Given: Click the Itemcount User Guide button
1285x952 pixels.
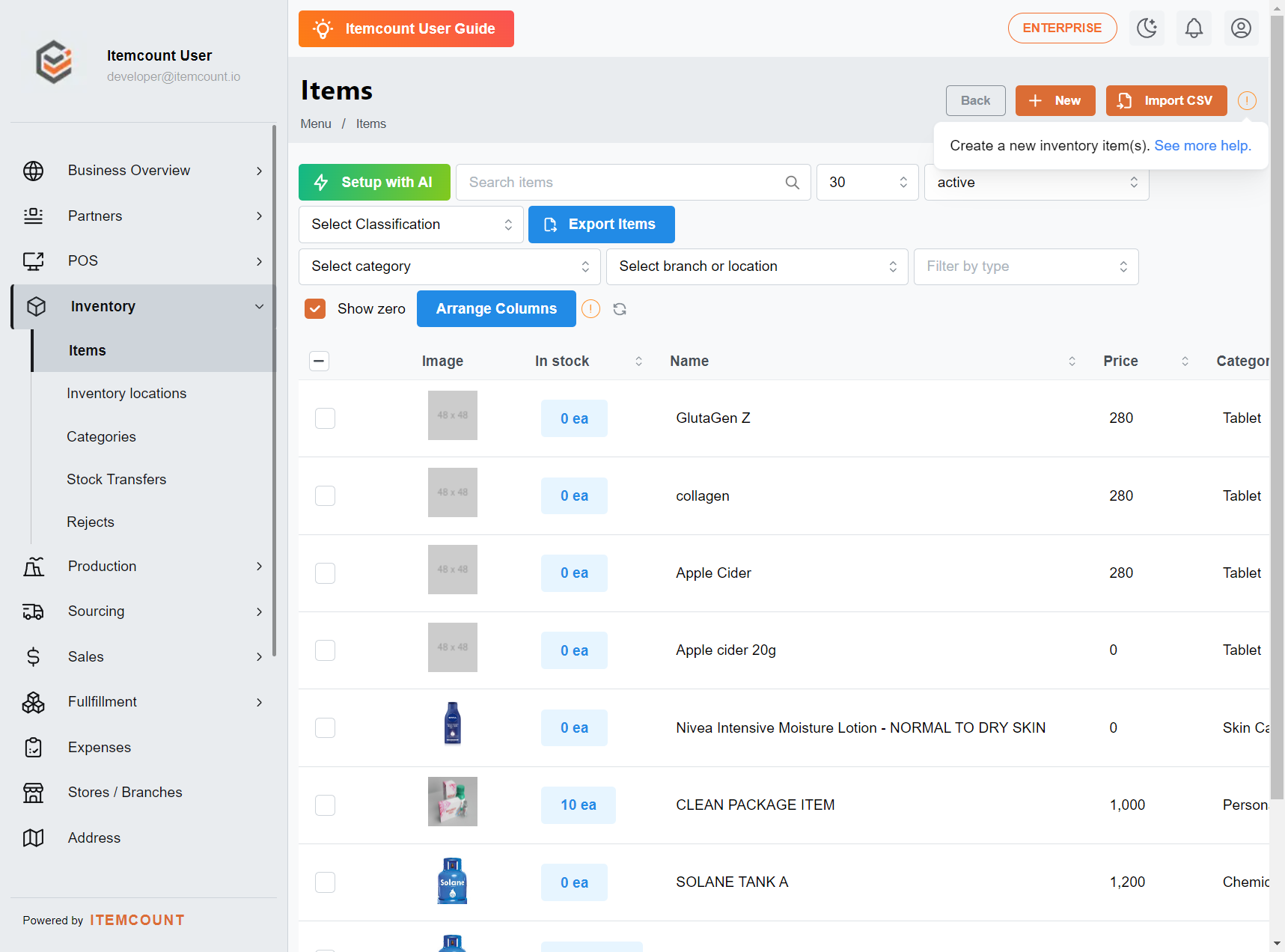Looking at the screenshot, I should 406,29.
